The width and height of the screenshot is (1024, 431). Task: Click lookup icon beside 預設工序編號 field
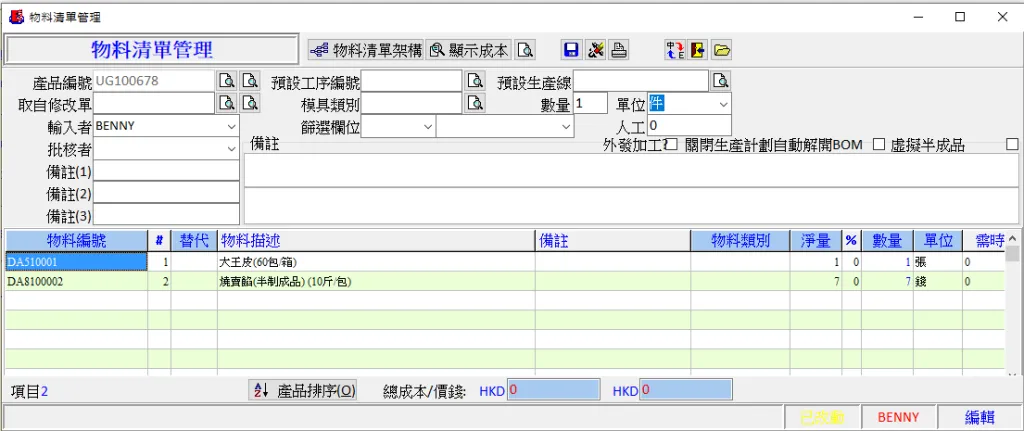[476, 81]
